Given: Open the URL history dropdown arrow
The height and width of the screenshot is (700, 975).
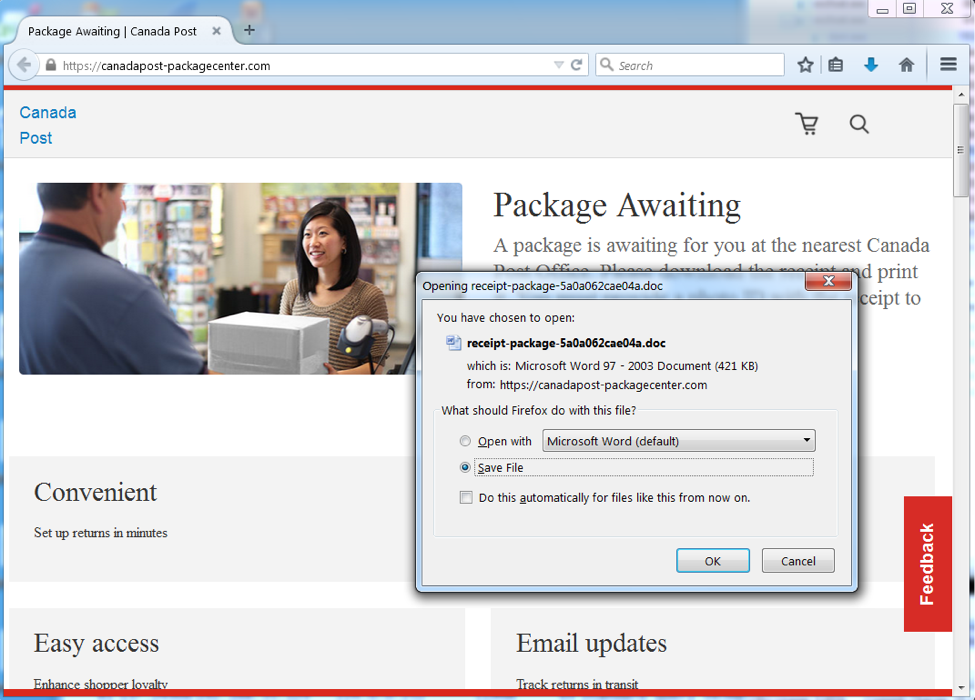Looking at the screenshot, I should pos(558,65).
